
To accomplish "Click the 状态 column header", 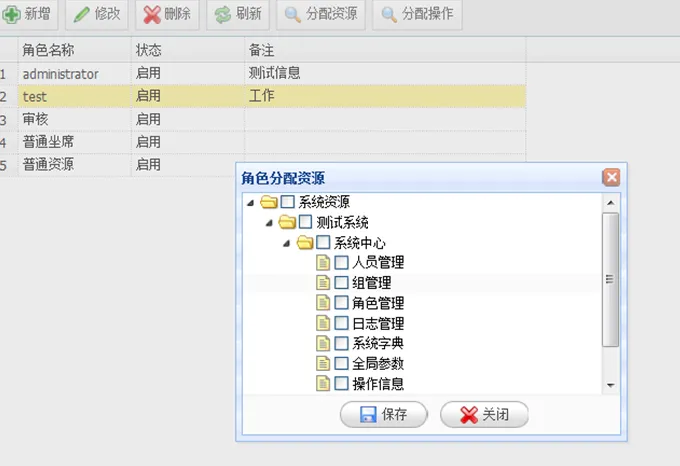I will pos(188,50).
